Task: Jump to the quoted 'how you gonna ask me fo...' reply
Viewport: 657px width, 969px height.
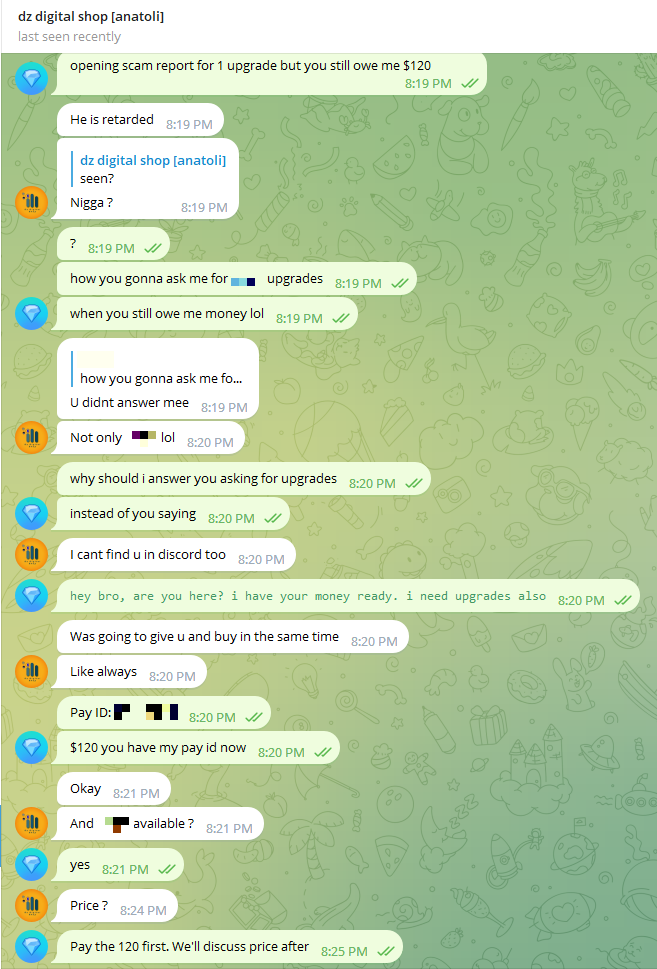Action: 161,369
